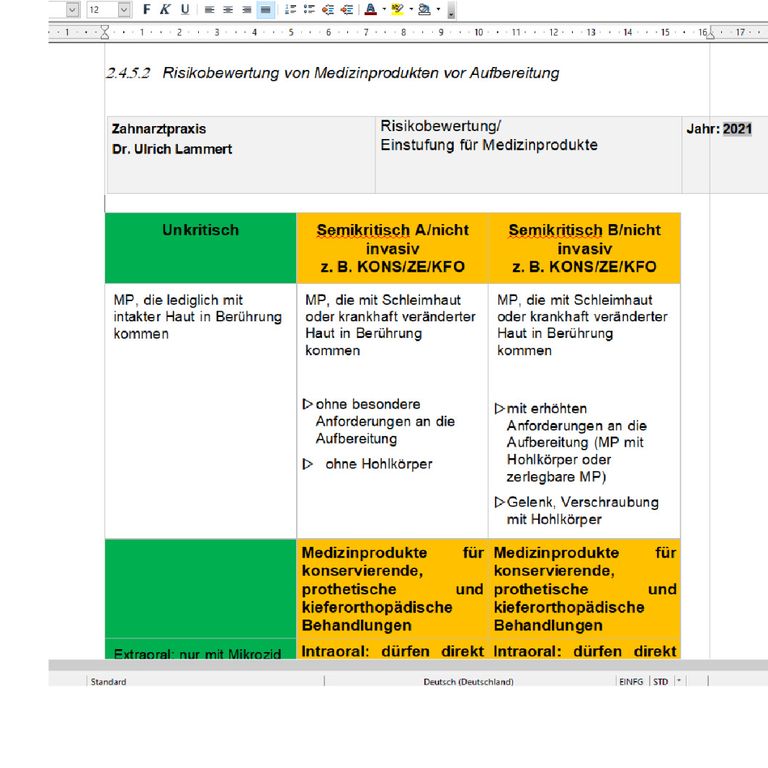Open the font name dropdown arrow
The image size is (768, 768).
(x=72, y=9)
